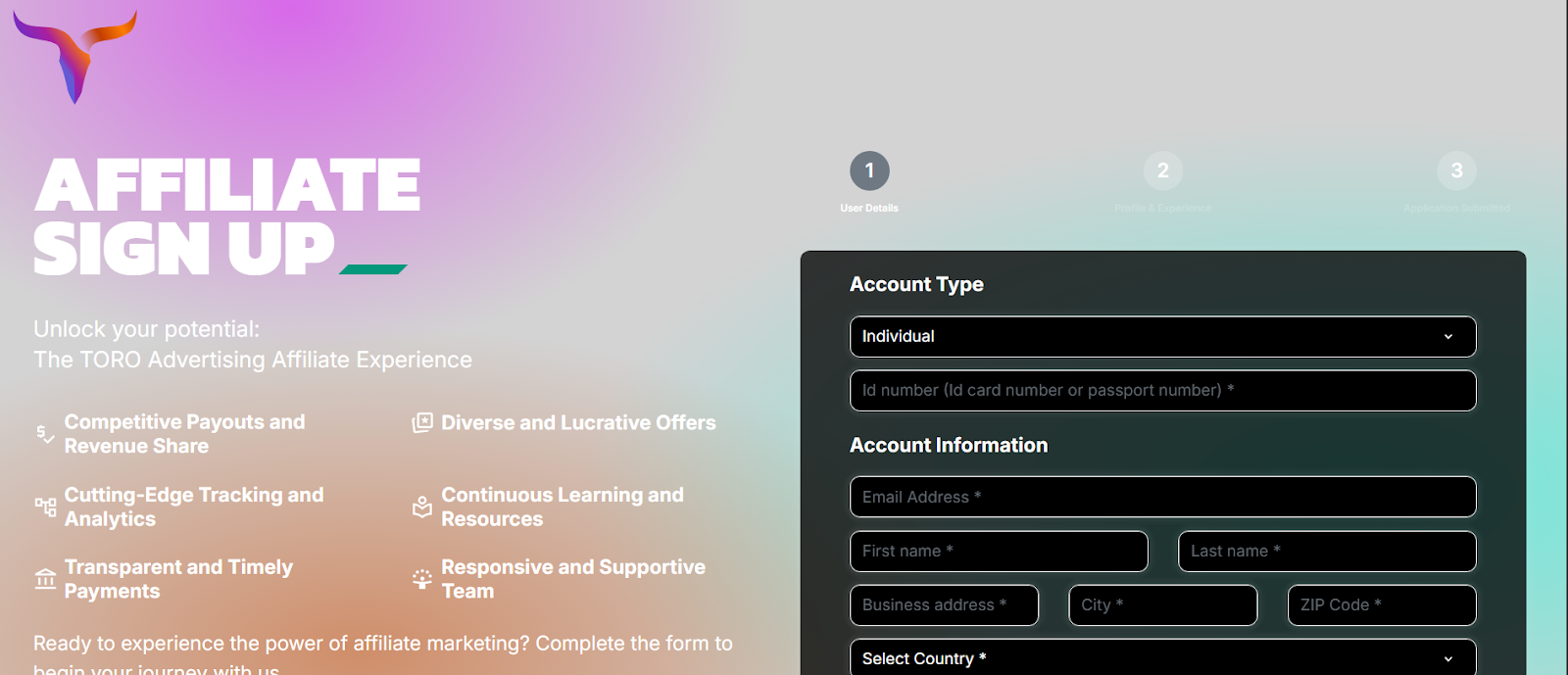
Task: Click 'The TORO Advertising Affiliate Experience' subtitle
Action: click(253, 360)
